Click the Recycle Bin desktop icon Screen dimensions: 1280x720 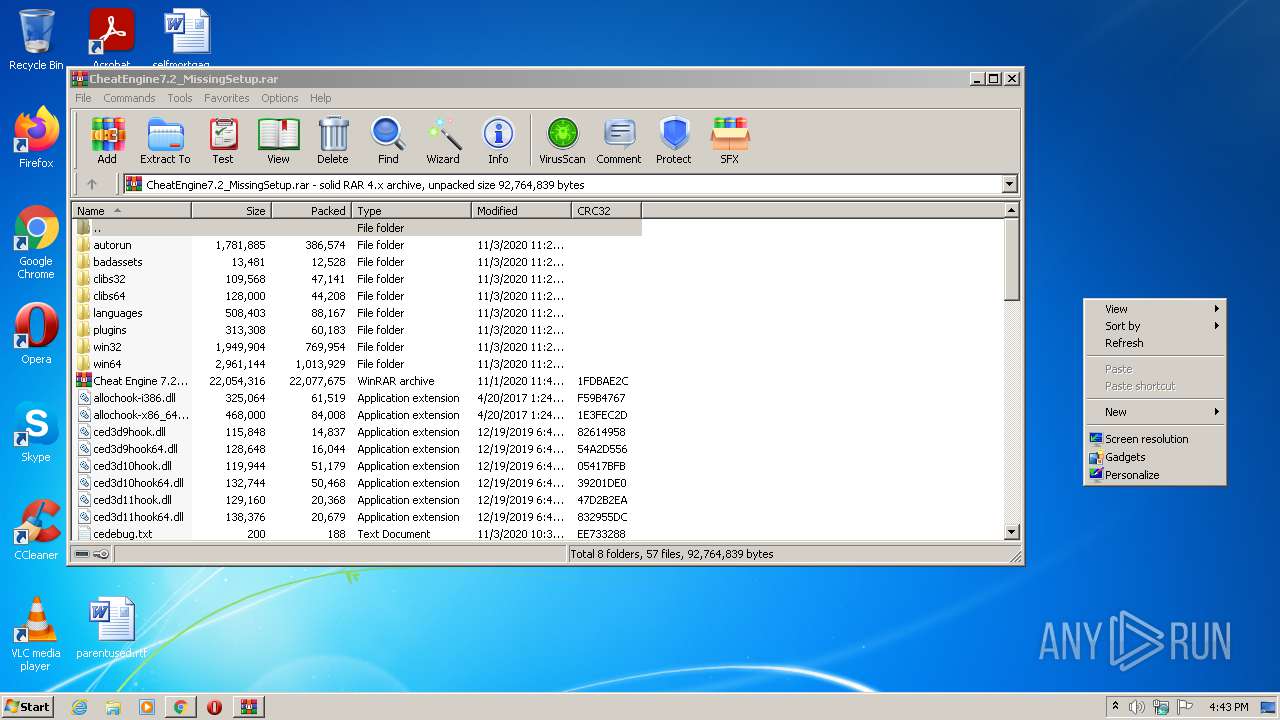point(36,40)
